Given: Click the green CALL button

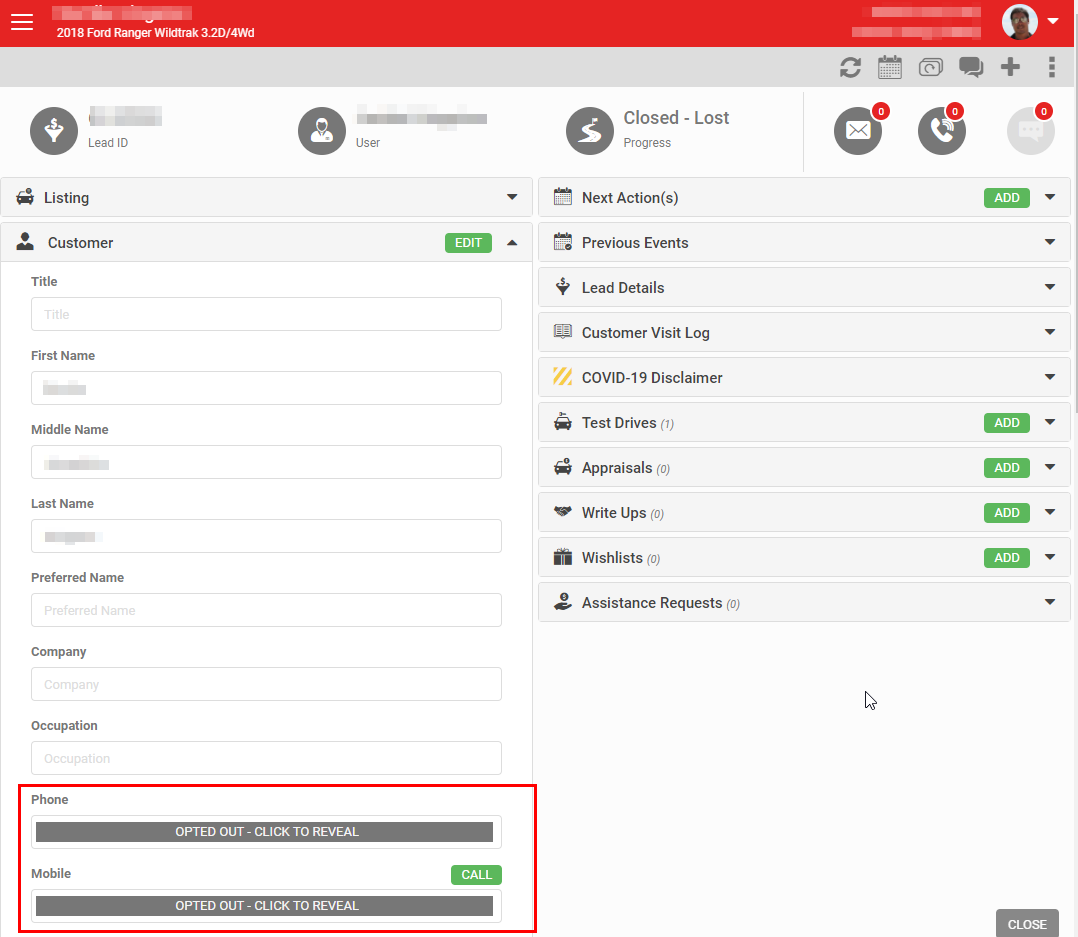Looking at the screenshot, I should pyautogui.click(x=476, y=874).
